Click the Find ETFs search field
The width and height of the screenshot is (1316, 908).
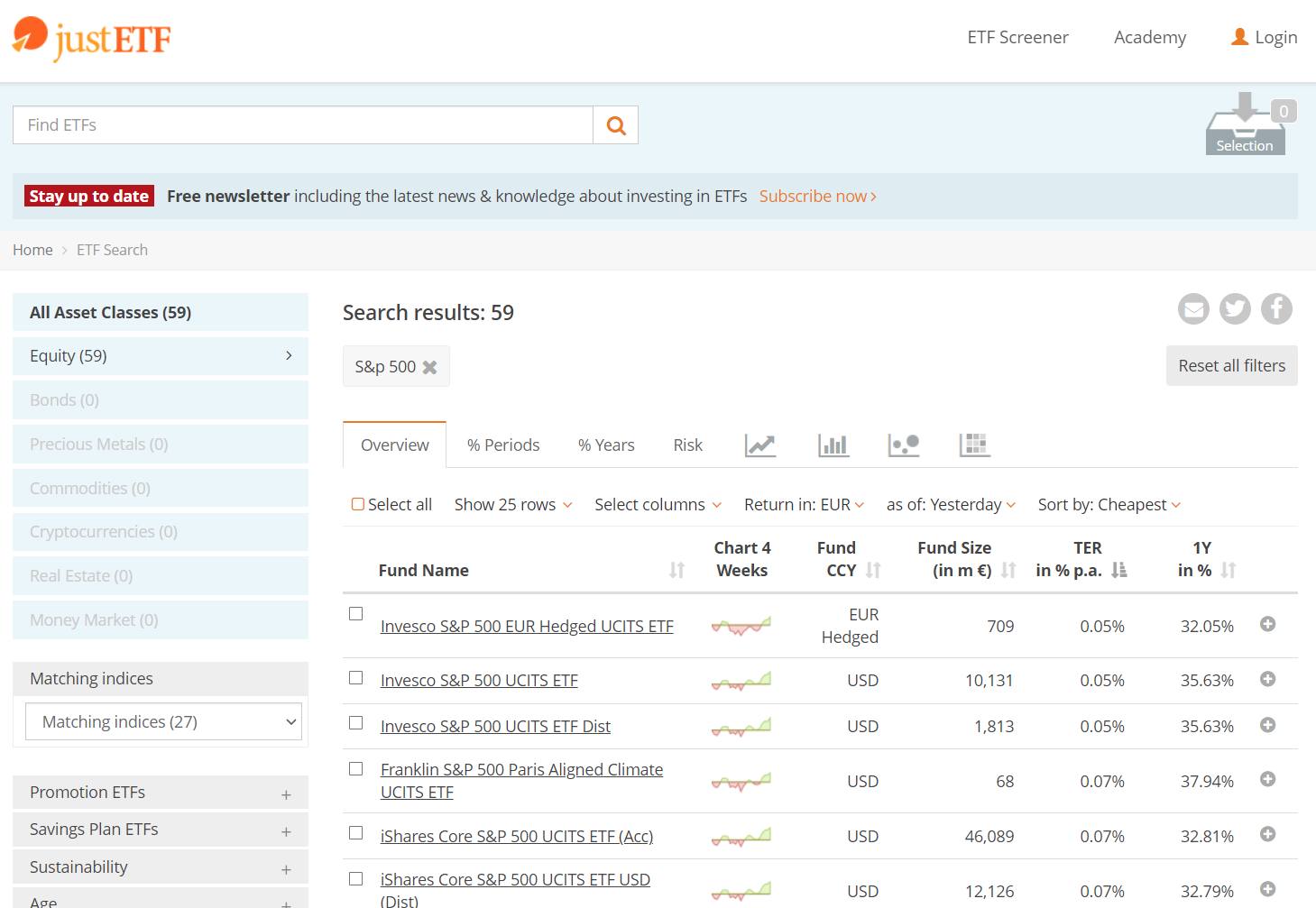pos(303,125)
